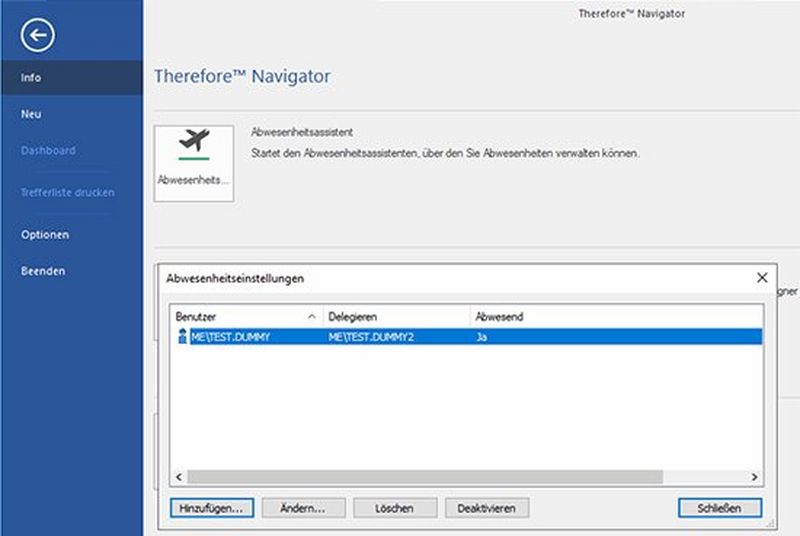The height and width of the screenshot is (536, 800).
Task: Click the Ja value in Abwesend column
Action: [x=481, y=337]
